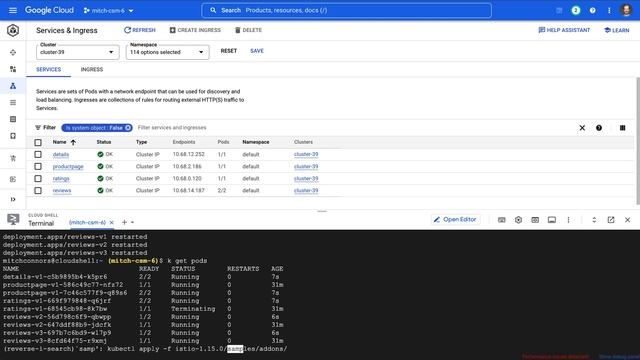Open new terminal tab dropdown arrow
The image size is (640, 360).
pyautogui.click(x=133, y=222)
